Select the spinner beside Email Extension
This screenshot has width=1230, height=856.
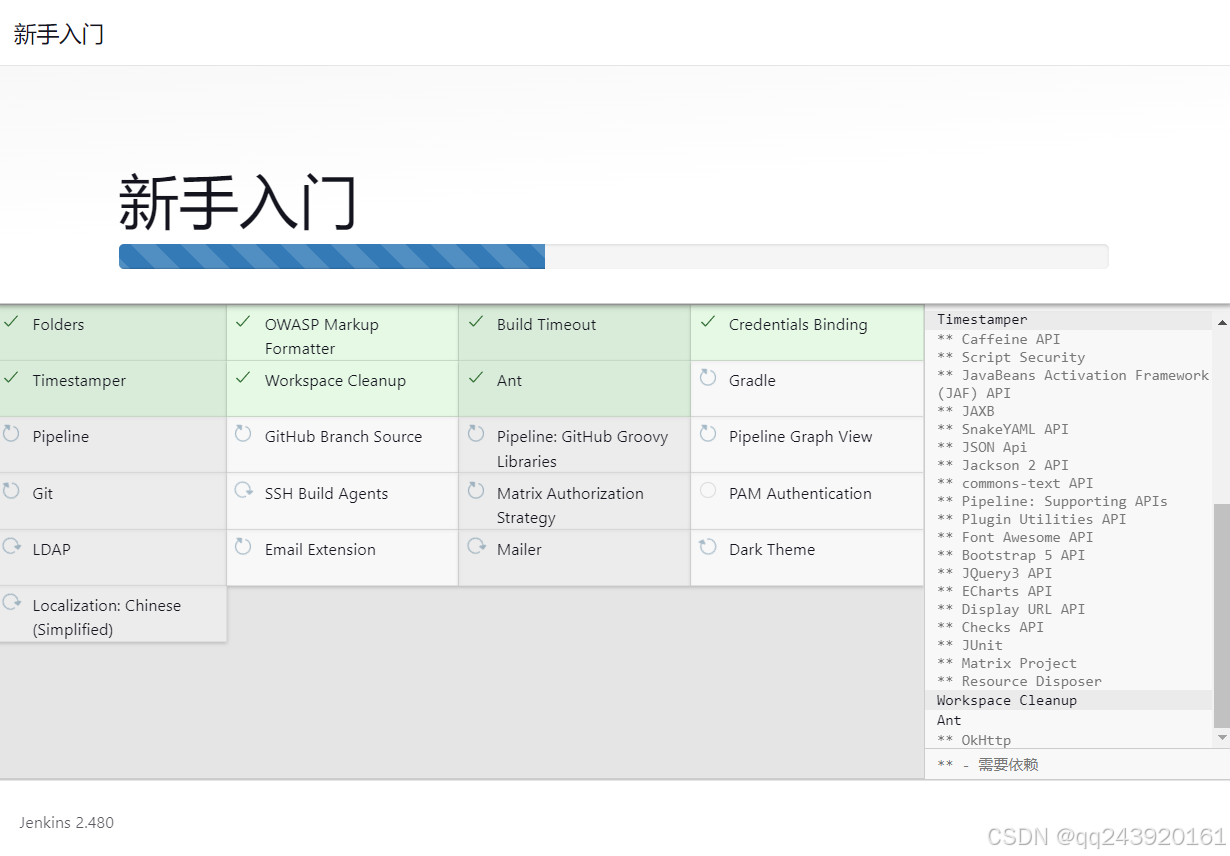(x=243, y=548)
